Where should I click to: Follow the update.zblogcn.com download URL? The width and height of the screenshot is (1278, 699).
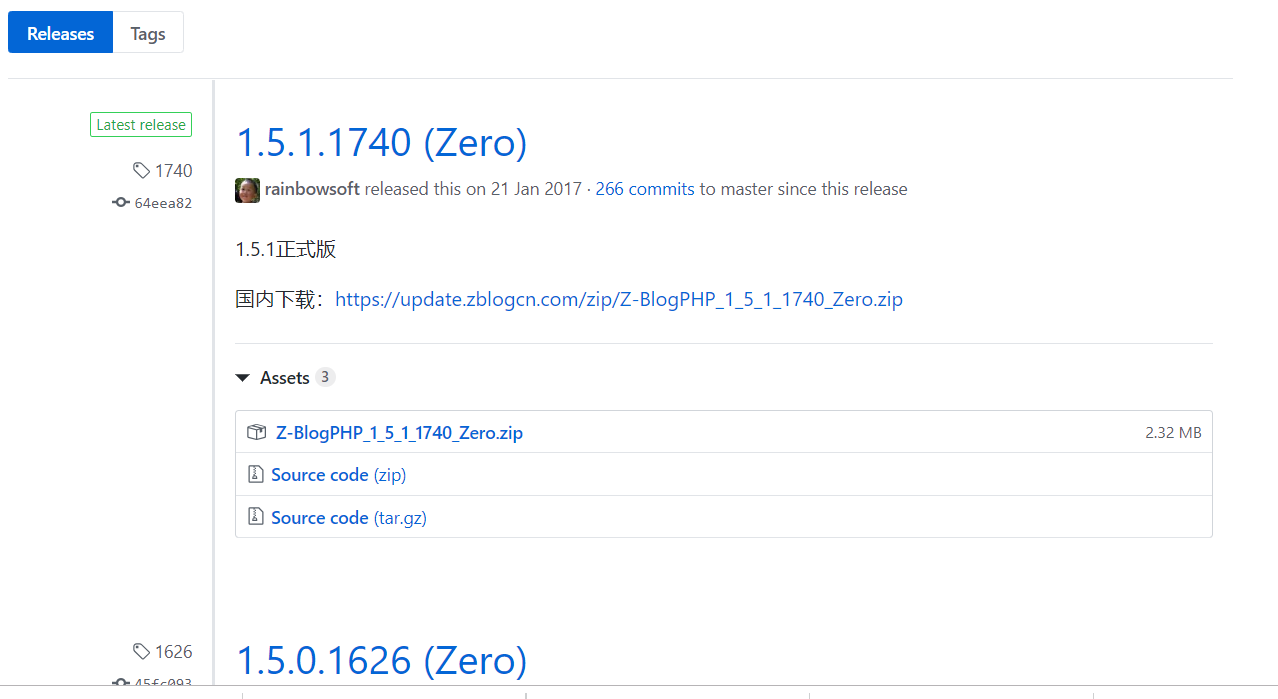click(619, 299)
